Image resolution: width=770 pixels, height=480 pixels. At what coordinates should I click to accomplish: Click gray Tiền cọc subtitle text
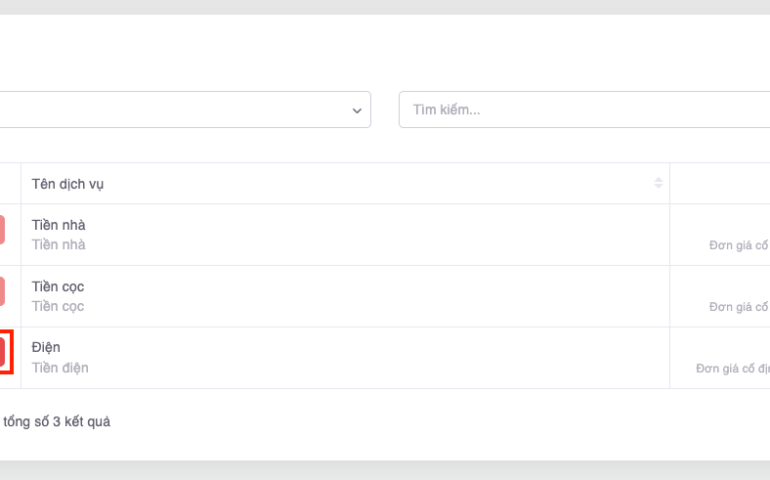coord(58,307)
